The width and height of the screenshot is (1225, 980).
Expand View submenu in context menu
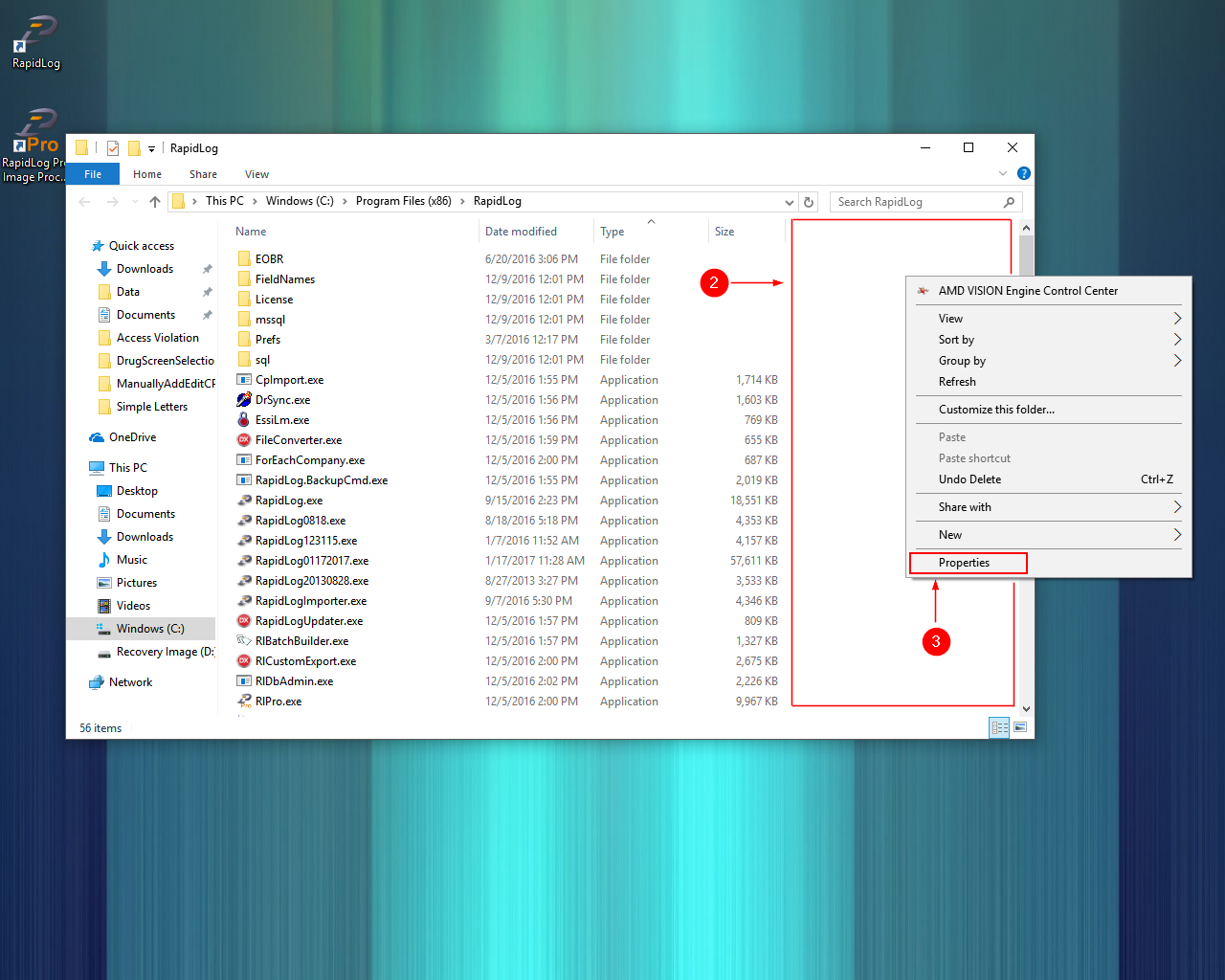pos(1177,319)
